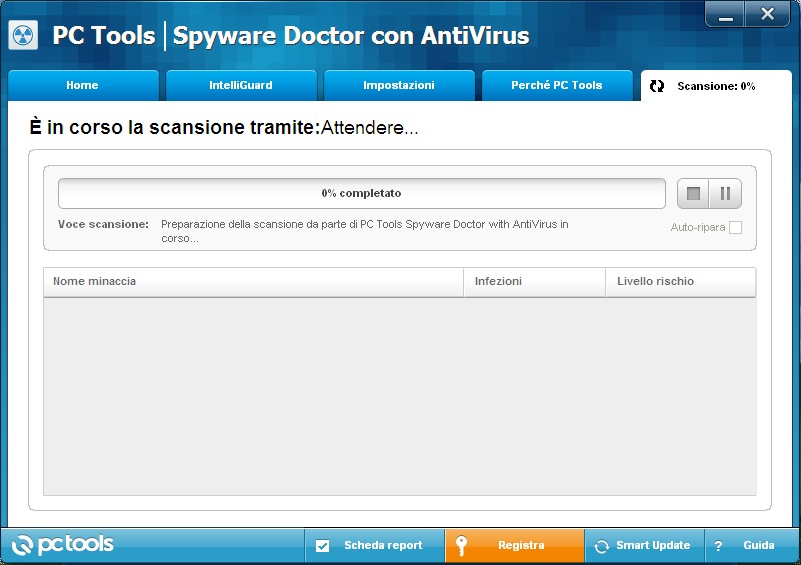This screenshot has width=801, height=565.
Task: Toggle the Scheda report checkbox
Action: point(322,546)
